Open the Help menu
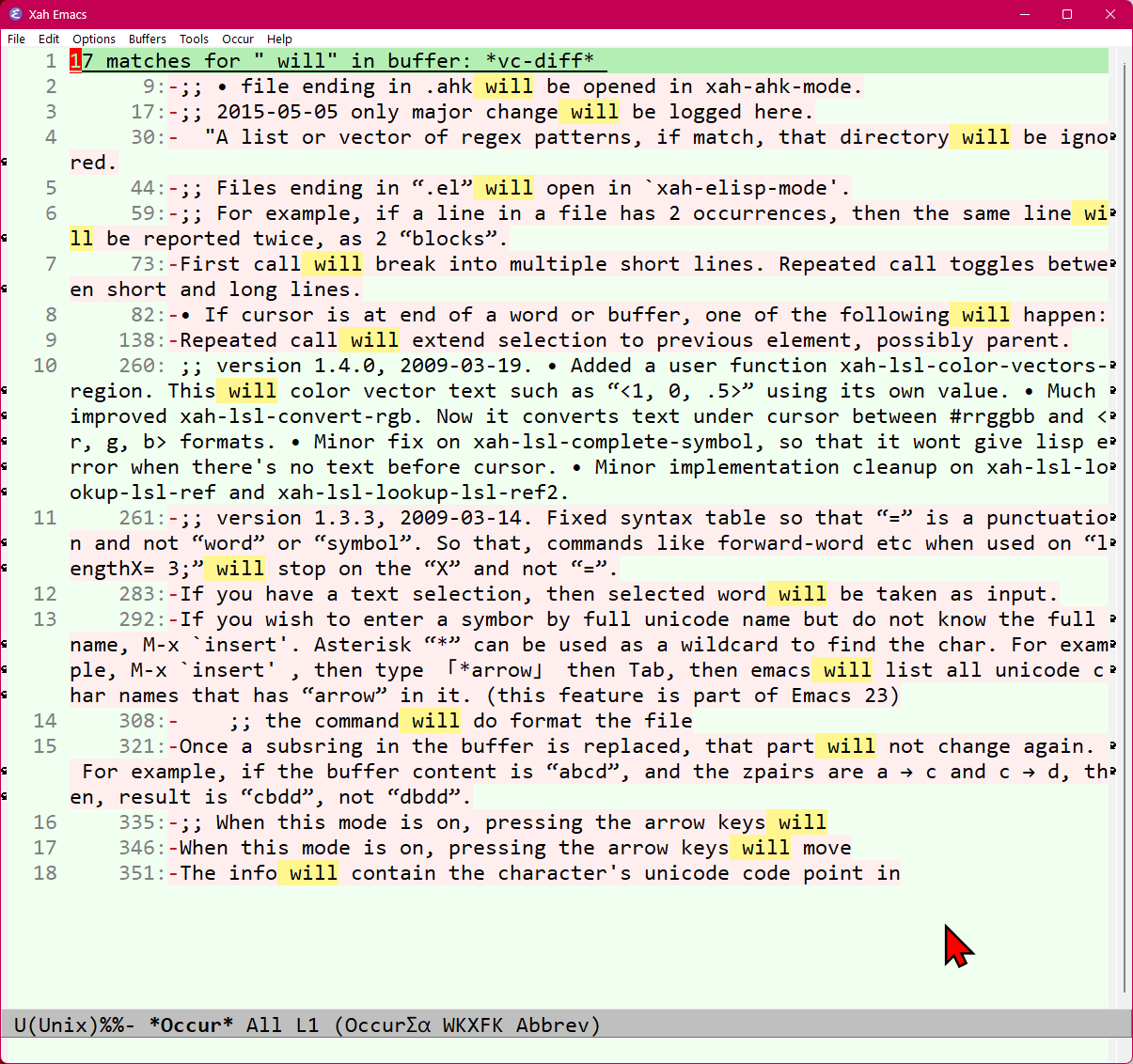Viewport: 1133px width, 1064px height. [279, 39]
